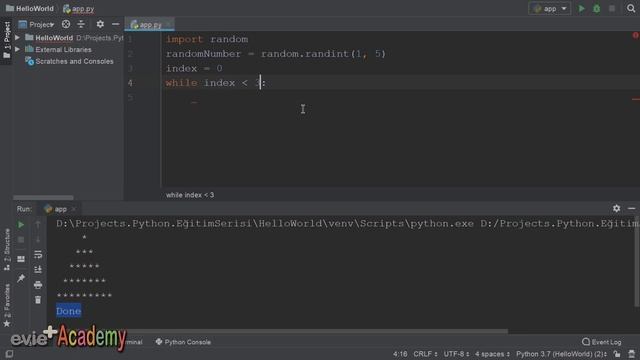Viewport: 640px width, 360px height.
Task: Close the app tab in Run panel
Action: [x=73, y=209]
